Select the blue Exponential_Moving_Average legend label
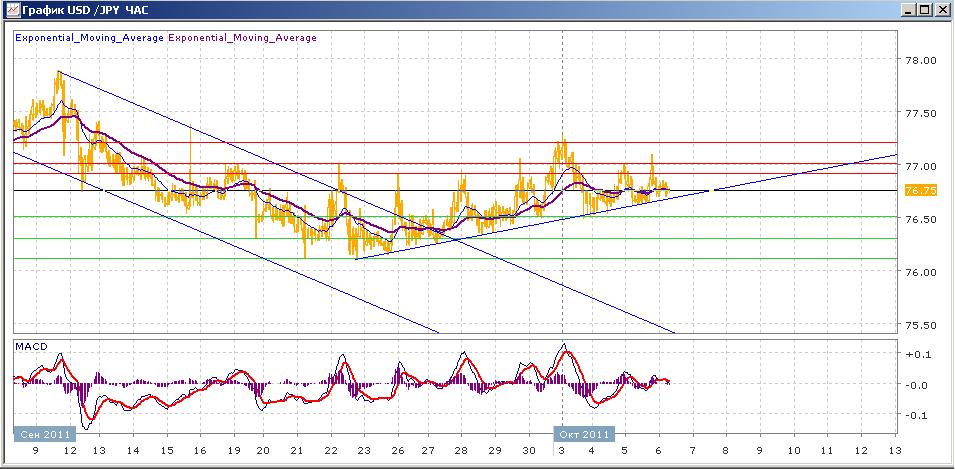This screenshot has height=469, width=955. tap(88, 38)
